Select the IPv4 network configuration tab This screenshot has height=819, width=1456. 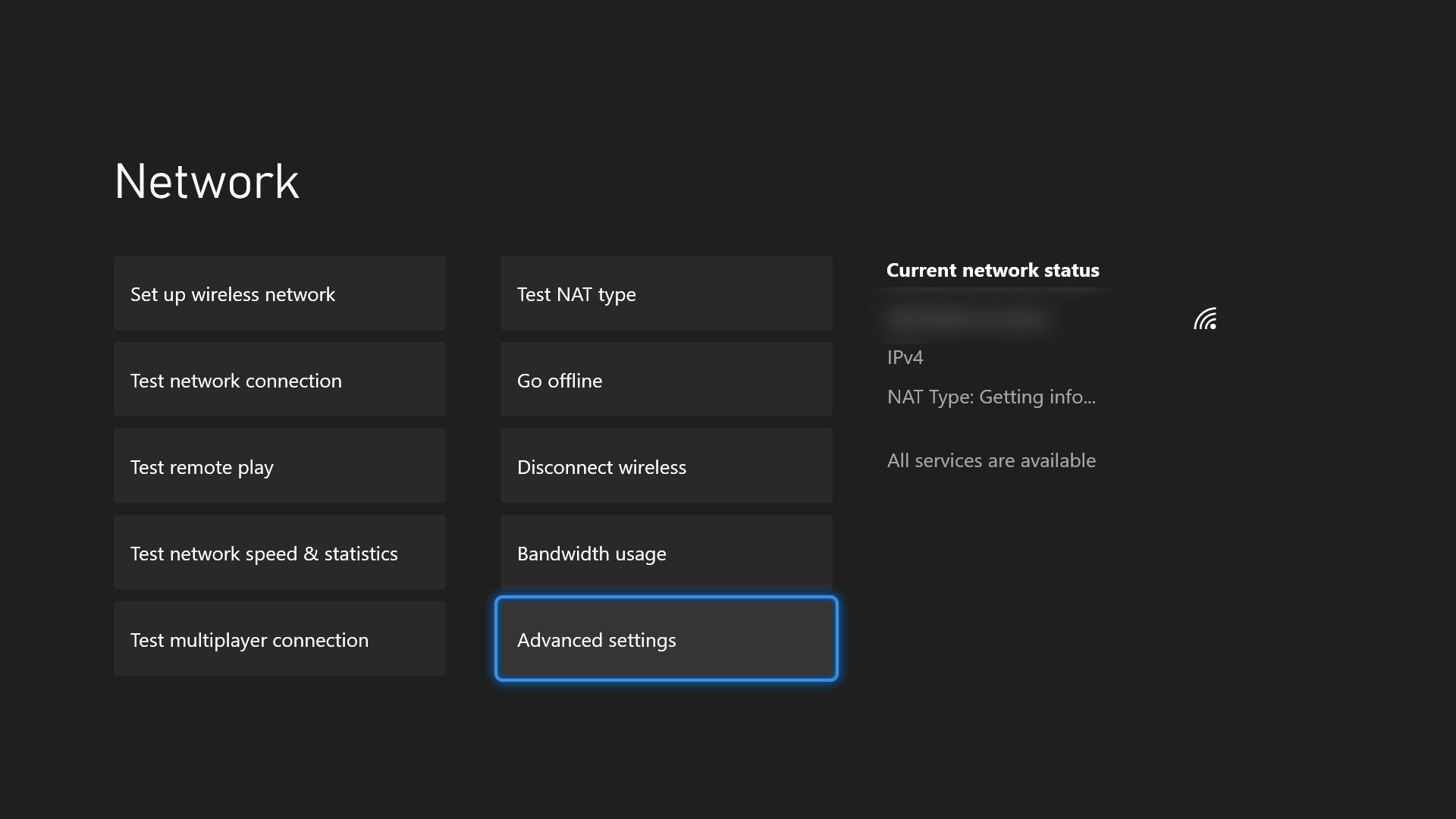tap(905, 357)
